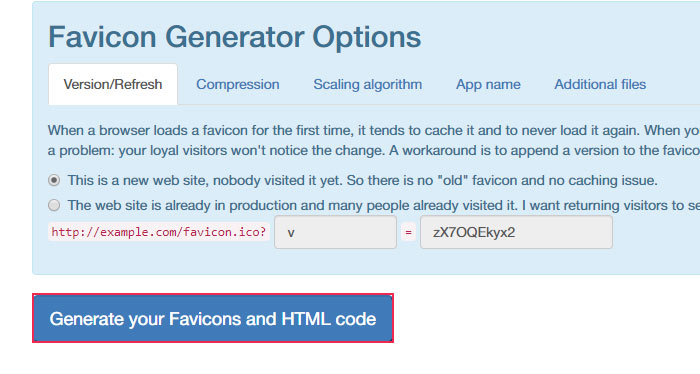Click Generate your Favicons and HTML code

(213, 318)
